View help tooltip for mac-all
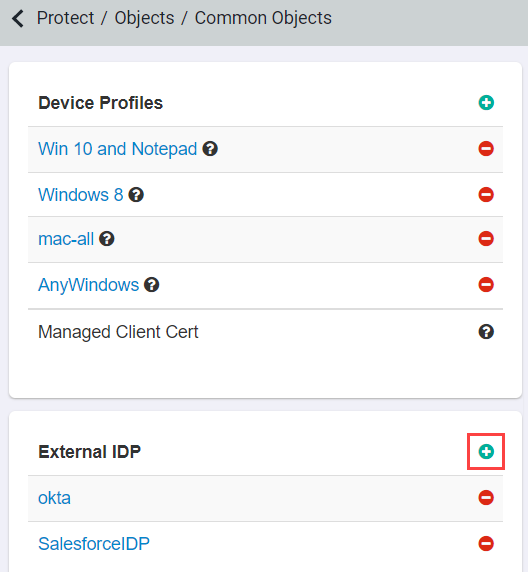528x572 pixels. click(x=107, y=239)
